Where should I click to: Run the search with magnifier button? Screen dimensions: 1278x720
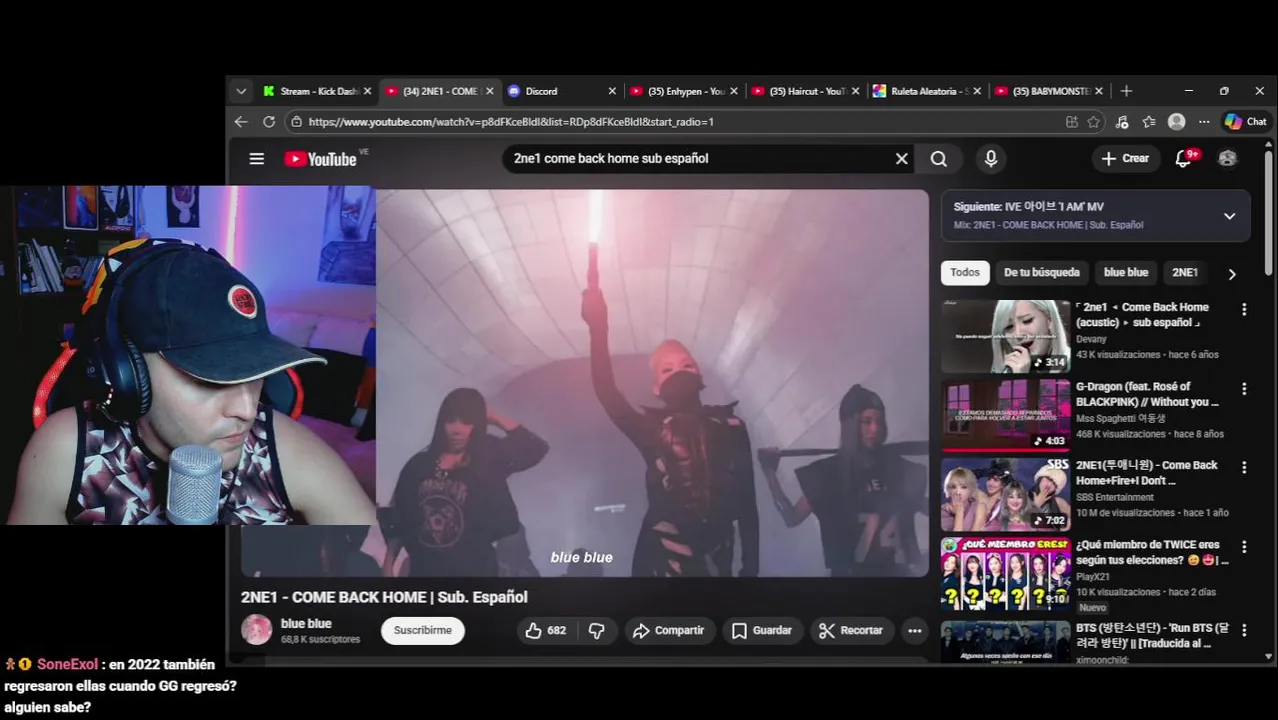pyautogui.click(x=939, y=158)
